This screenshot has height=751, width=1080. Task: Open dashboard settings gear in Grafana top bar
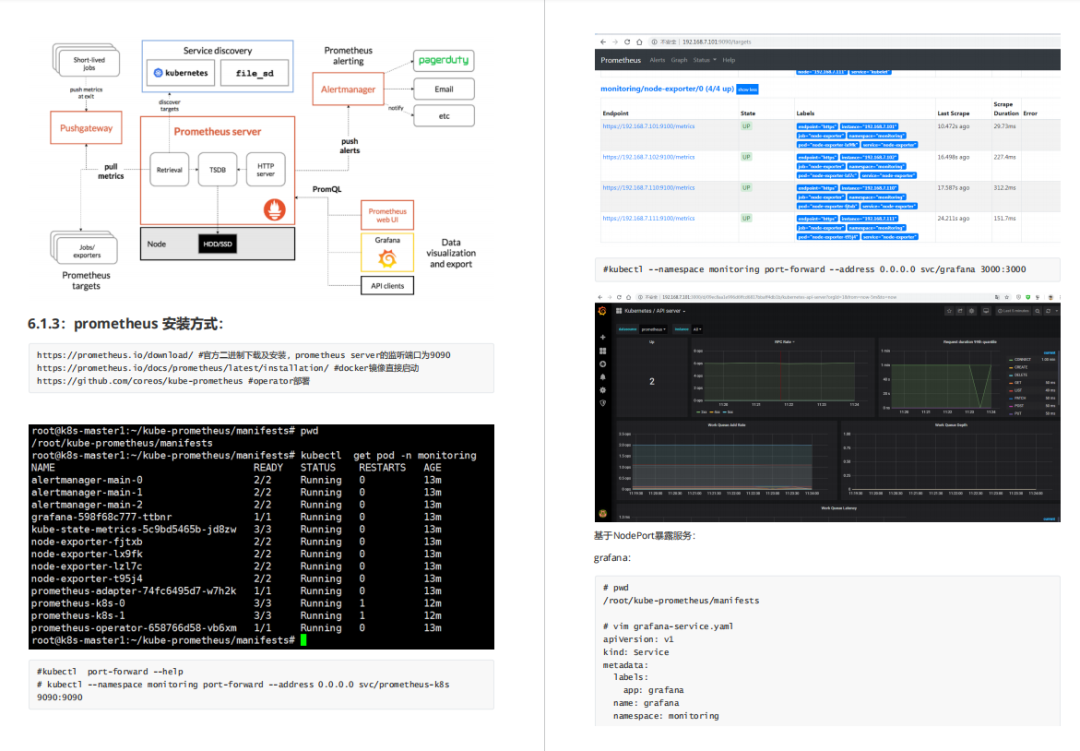[972, 311]
